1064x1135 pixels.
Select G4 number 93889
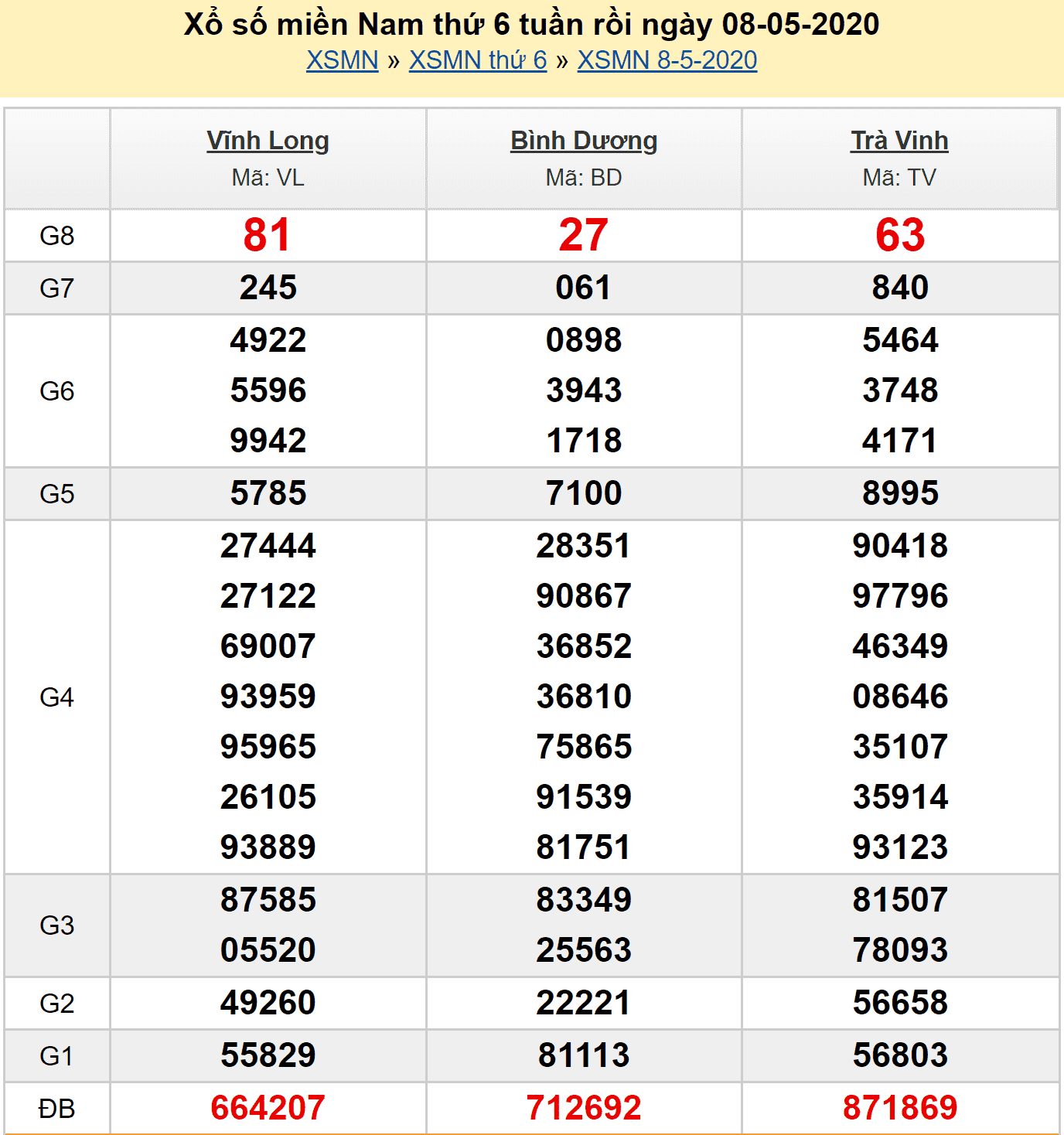point(268,847)
